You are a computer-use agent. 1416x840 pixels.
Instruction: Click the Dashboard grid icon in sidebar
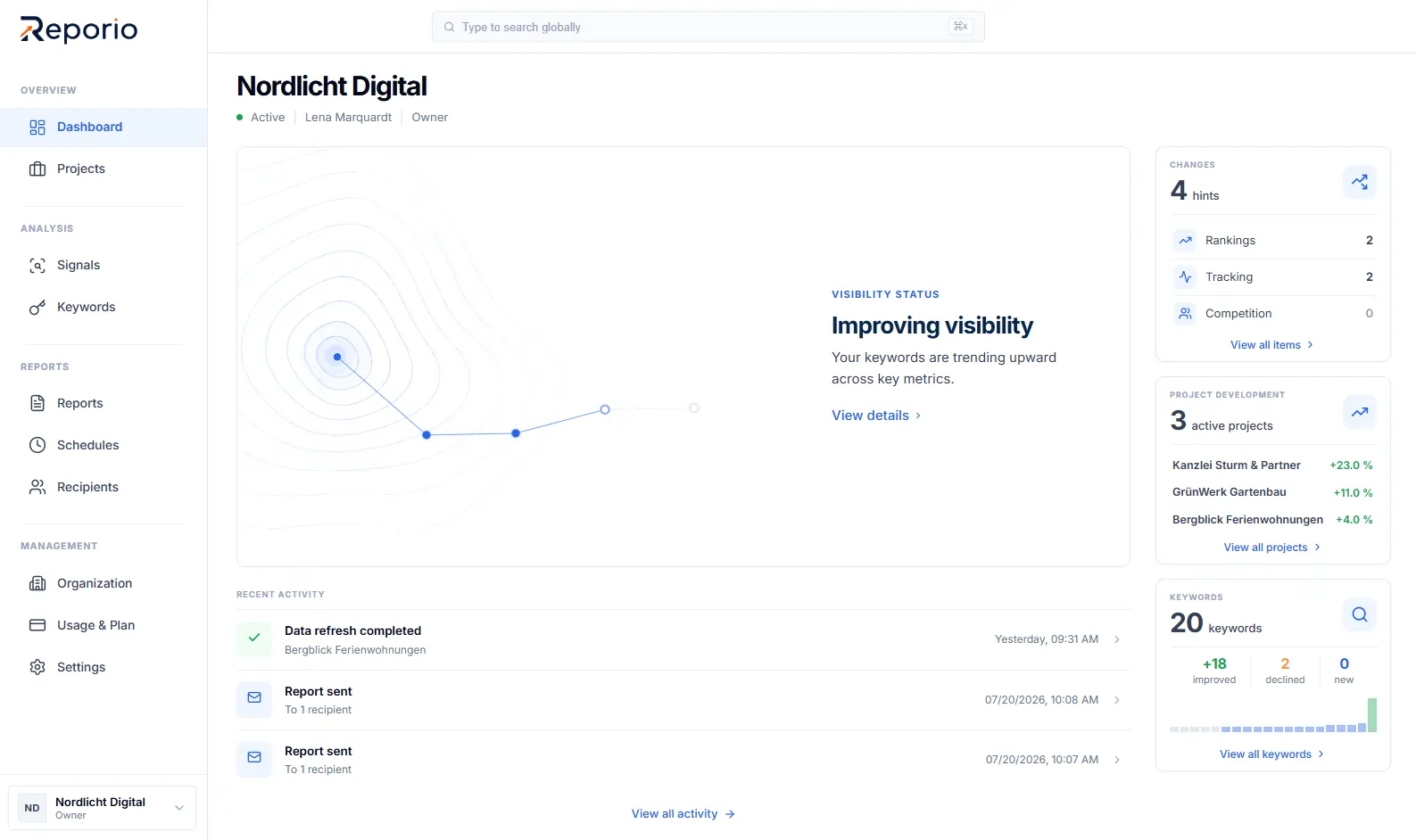point(37,128)
